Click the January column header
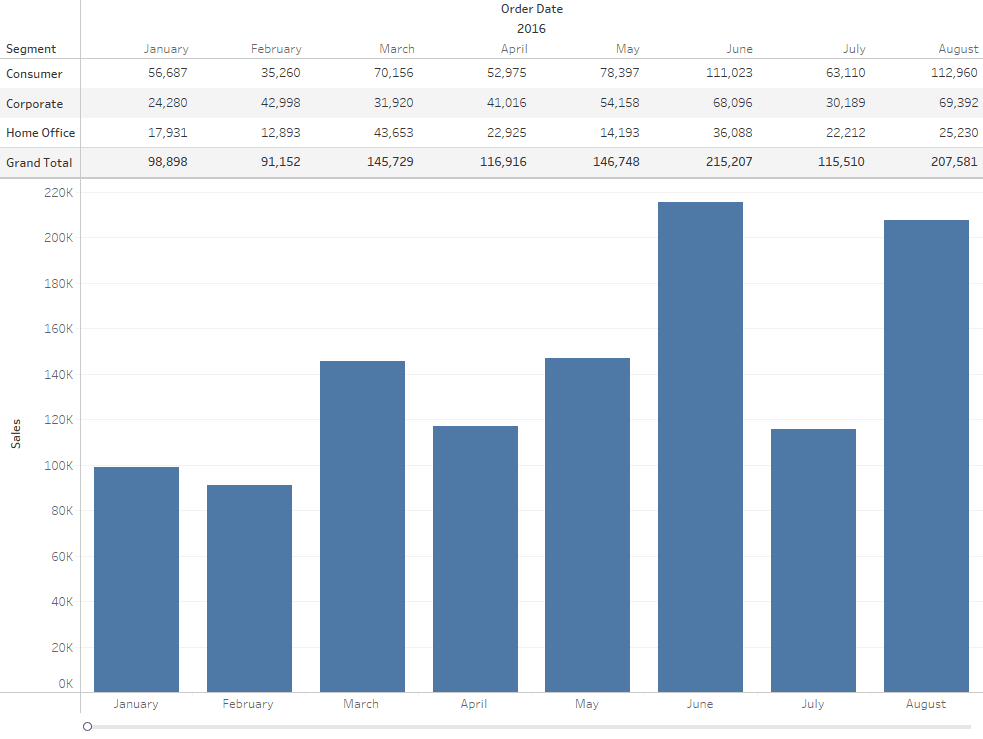983x739 pixels. pos(166,48)
